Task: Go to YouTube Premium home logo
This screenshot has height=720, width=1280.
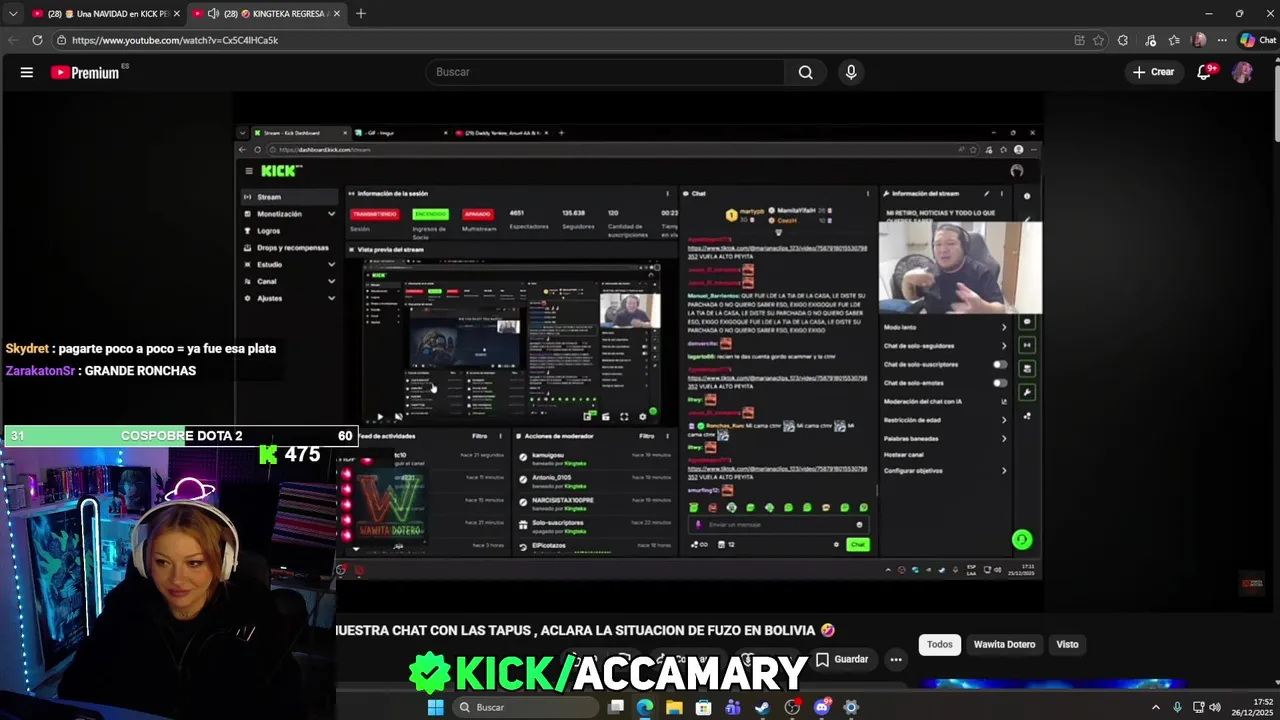Action: pyautogui.click(x=85, y=72)
